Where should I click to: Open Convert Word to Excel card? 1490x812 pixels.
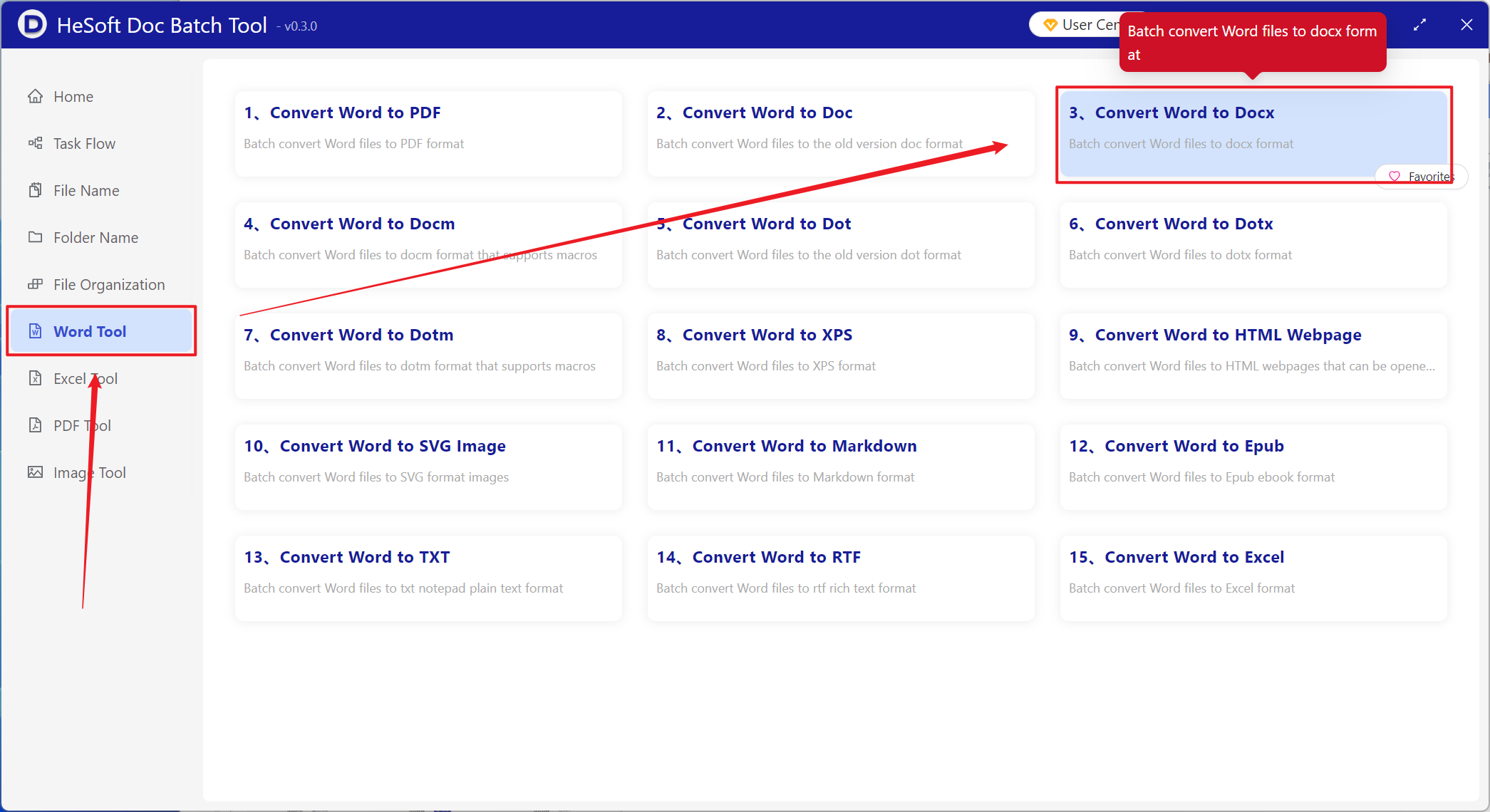[x=1253, y=578]
